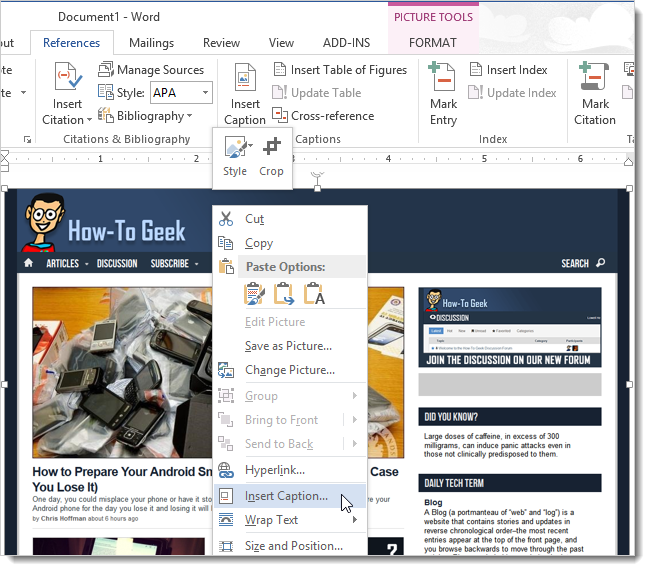Click the right indent marker on ruler

pyautogui.click(x=628, y=162)
